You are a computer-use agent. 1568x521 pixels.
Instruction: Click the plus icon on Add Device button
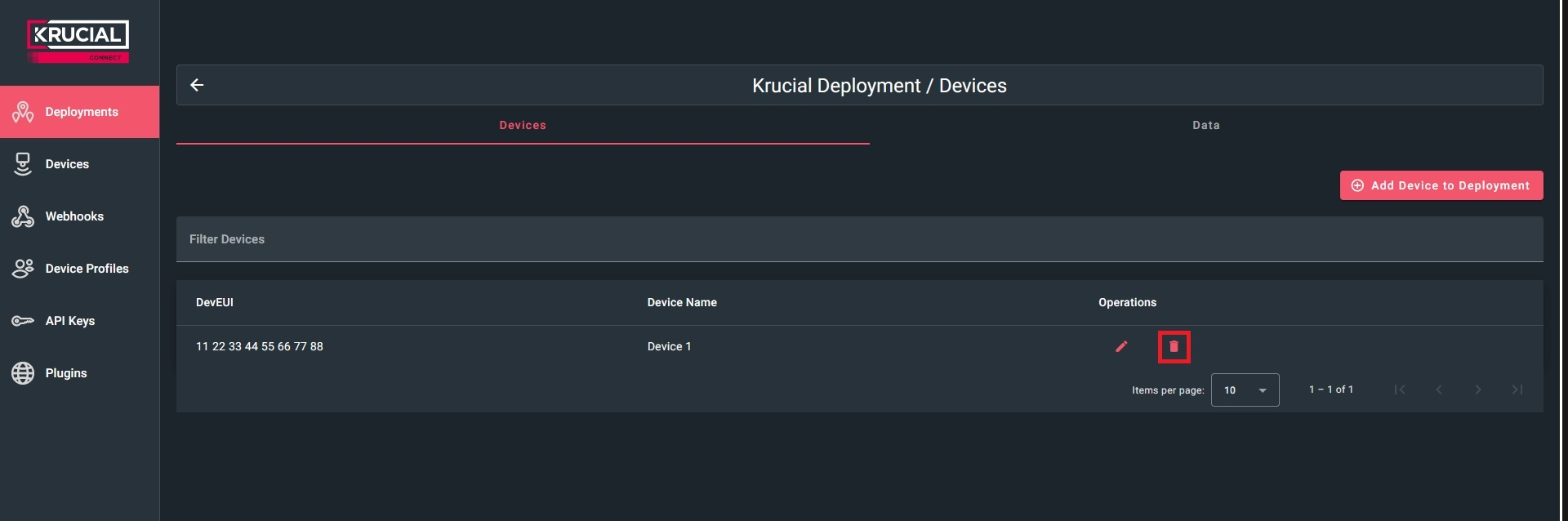(x=1357, y=185)
